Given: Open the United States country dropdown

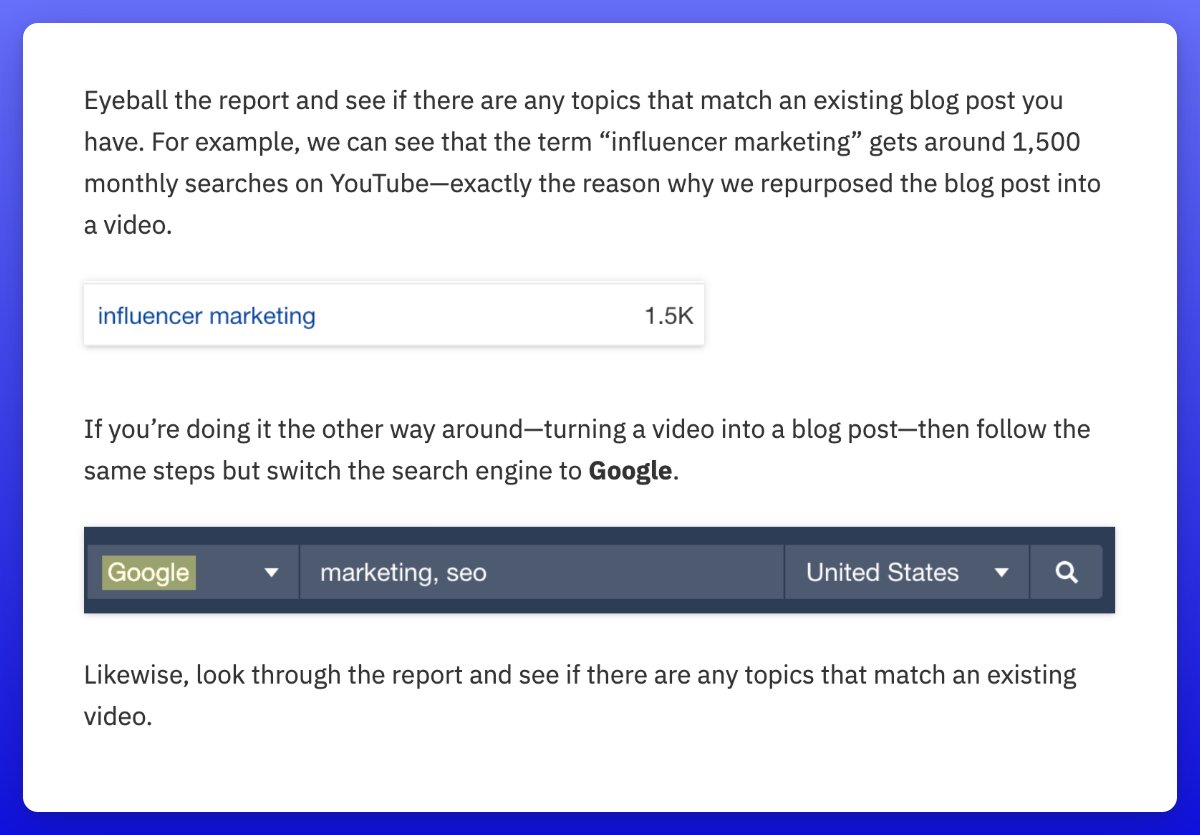Looking at the screenshot, I should pos(905,572).
